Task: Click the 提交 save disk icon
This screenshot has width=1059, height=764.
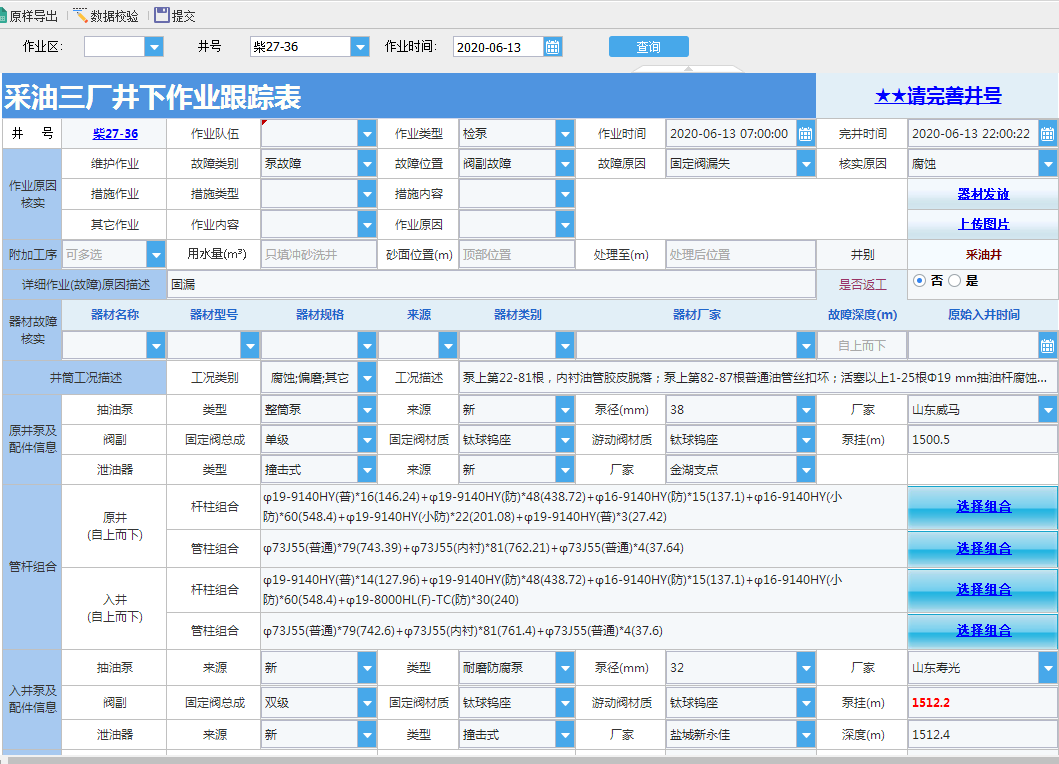Action: click(162, 16)
